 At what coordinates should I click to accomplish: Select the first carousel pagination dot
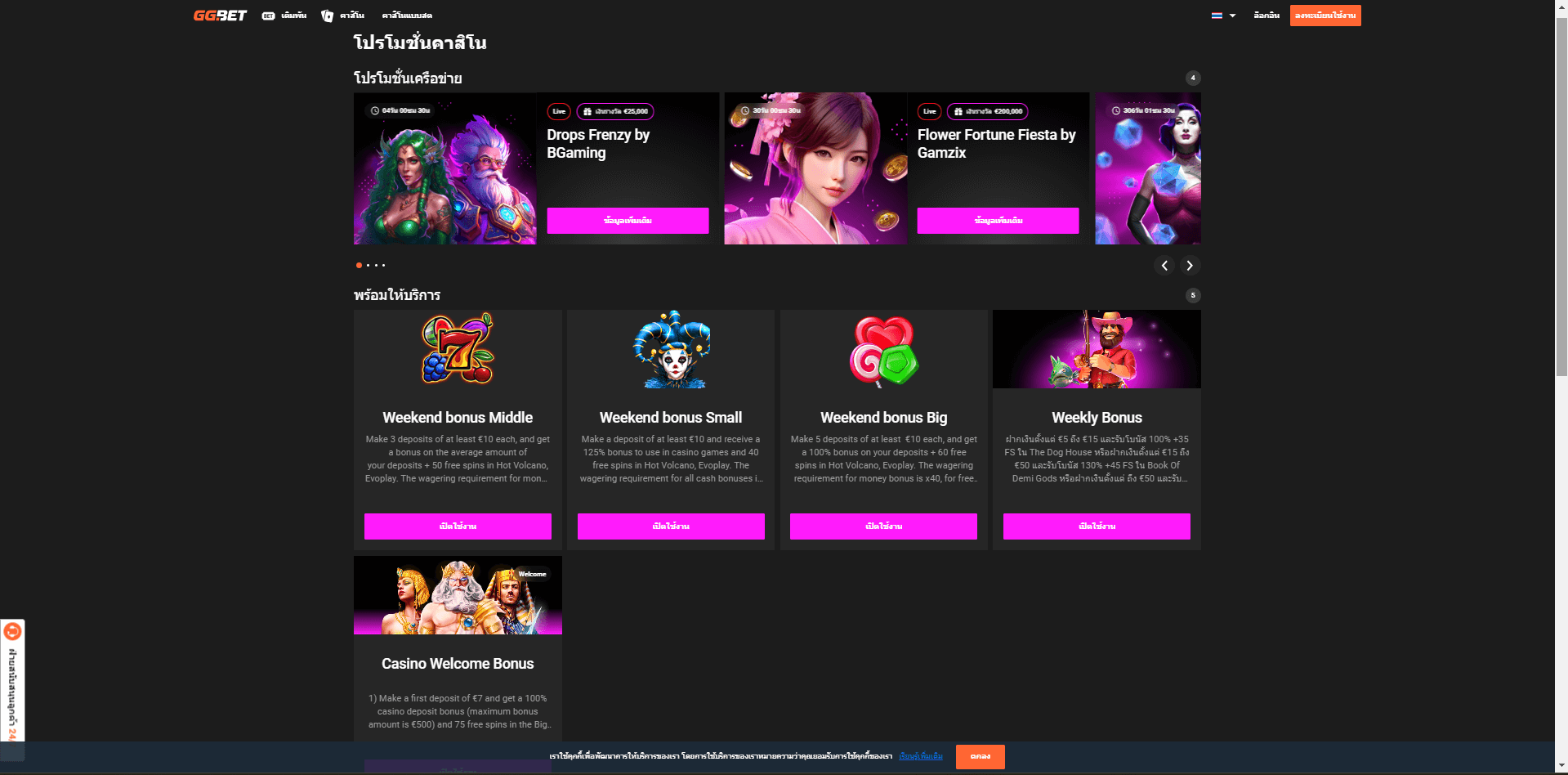[x=359, y=265]
